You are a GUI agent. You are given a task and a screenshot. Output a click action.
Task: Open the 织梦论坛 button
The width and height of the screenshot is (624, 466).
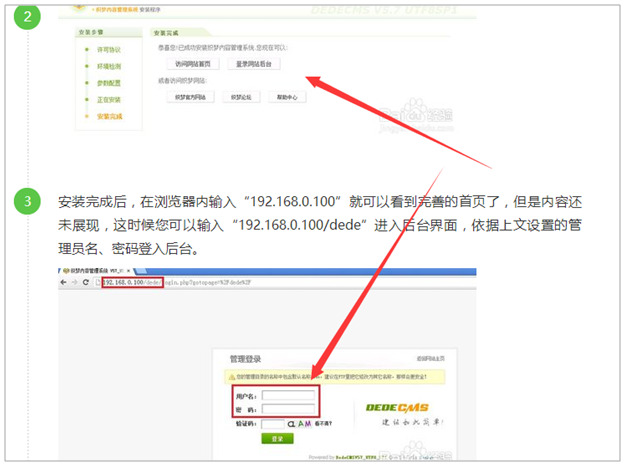click(x=241, y=97)
